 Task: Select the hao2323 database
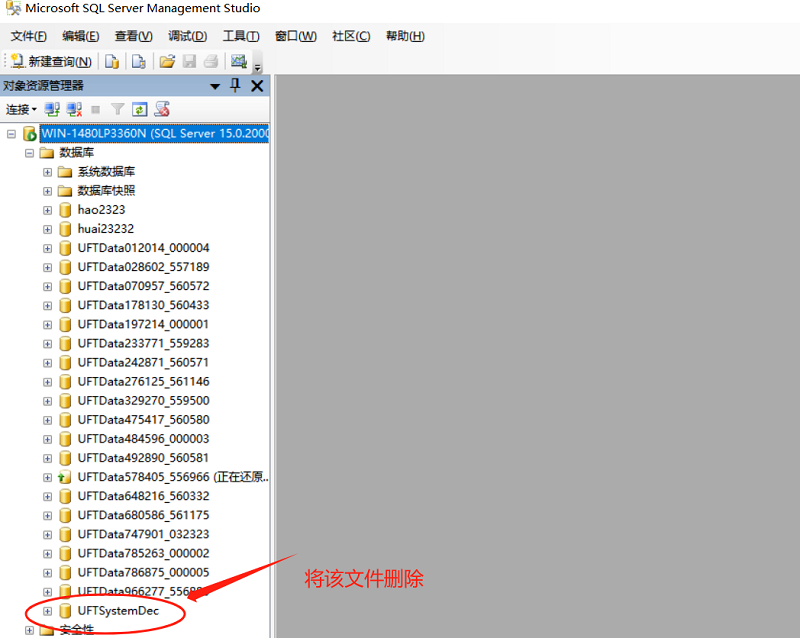(101, 210)
